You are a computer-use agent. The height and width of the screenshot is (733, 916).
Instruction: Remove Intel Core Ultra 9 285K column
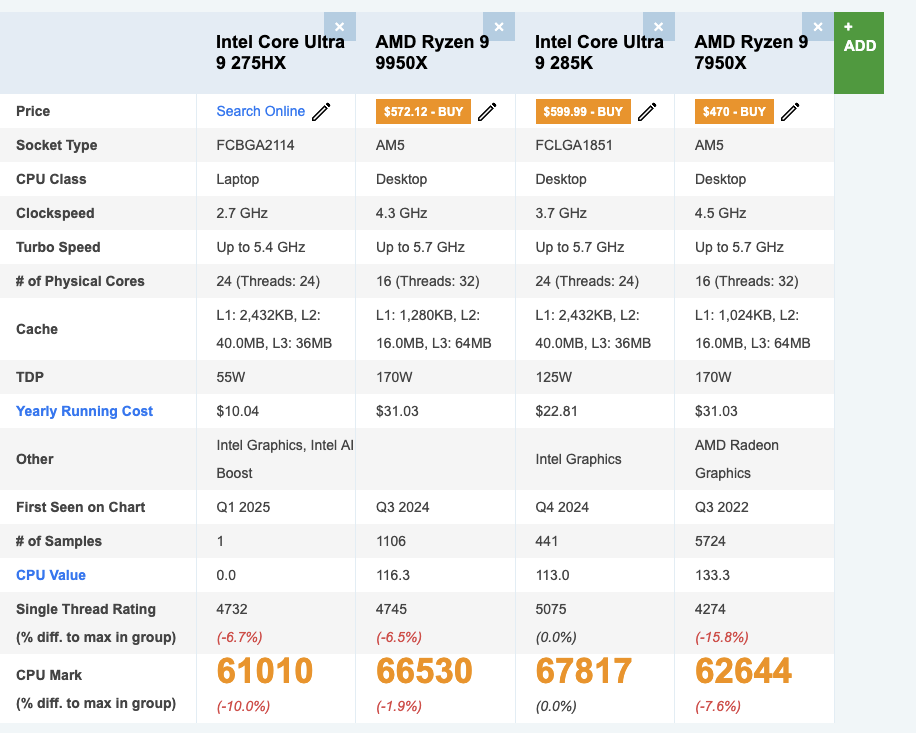coord(658,27)
